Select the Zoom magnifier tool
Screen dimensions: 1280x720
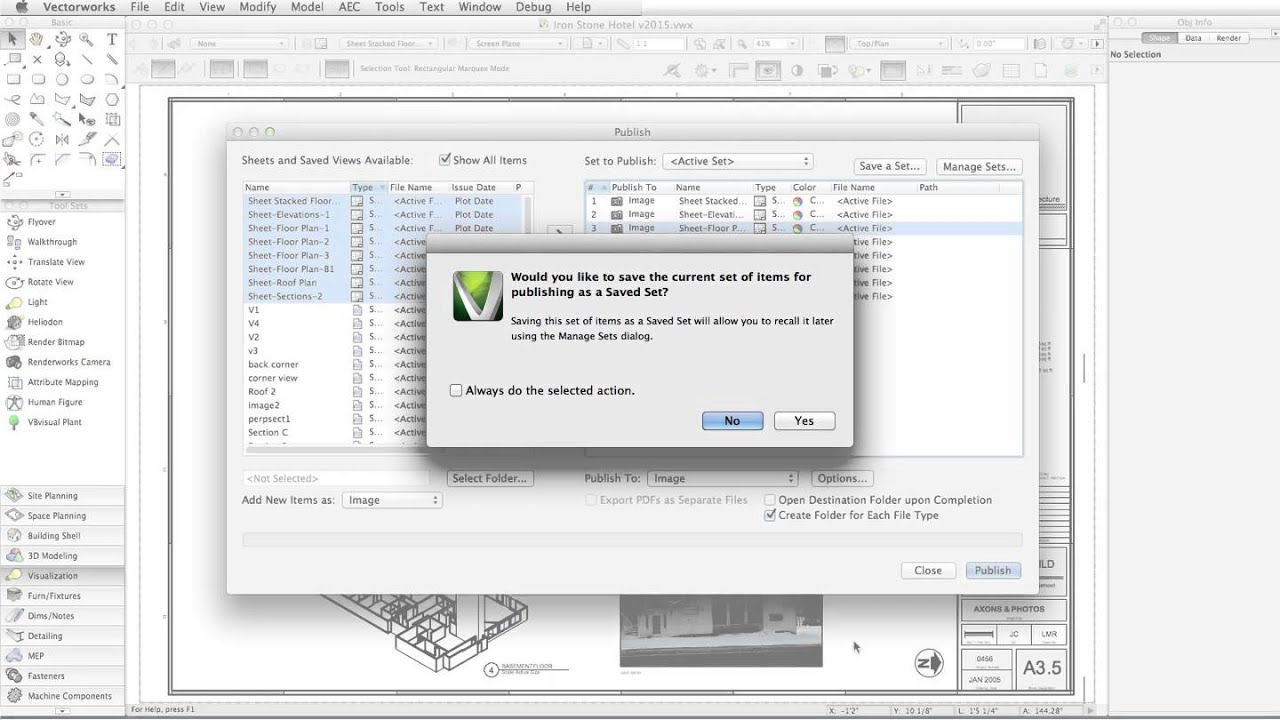click(87, 39)
